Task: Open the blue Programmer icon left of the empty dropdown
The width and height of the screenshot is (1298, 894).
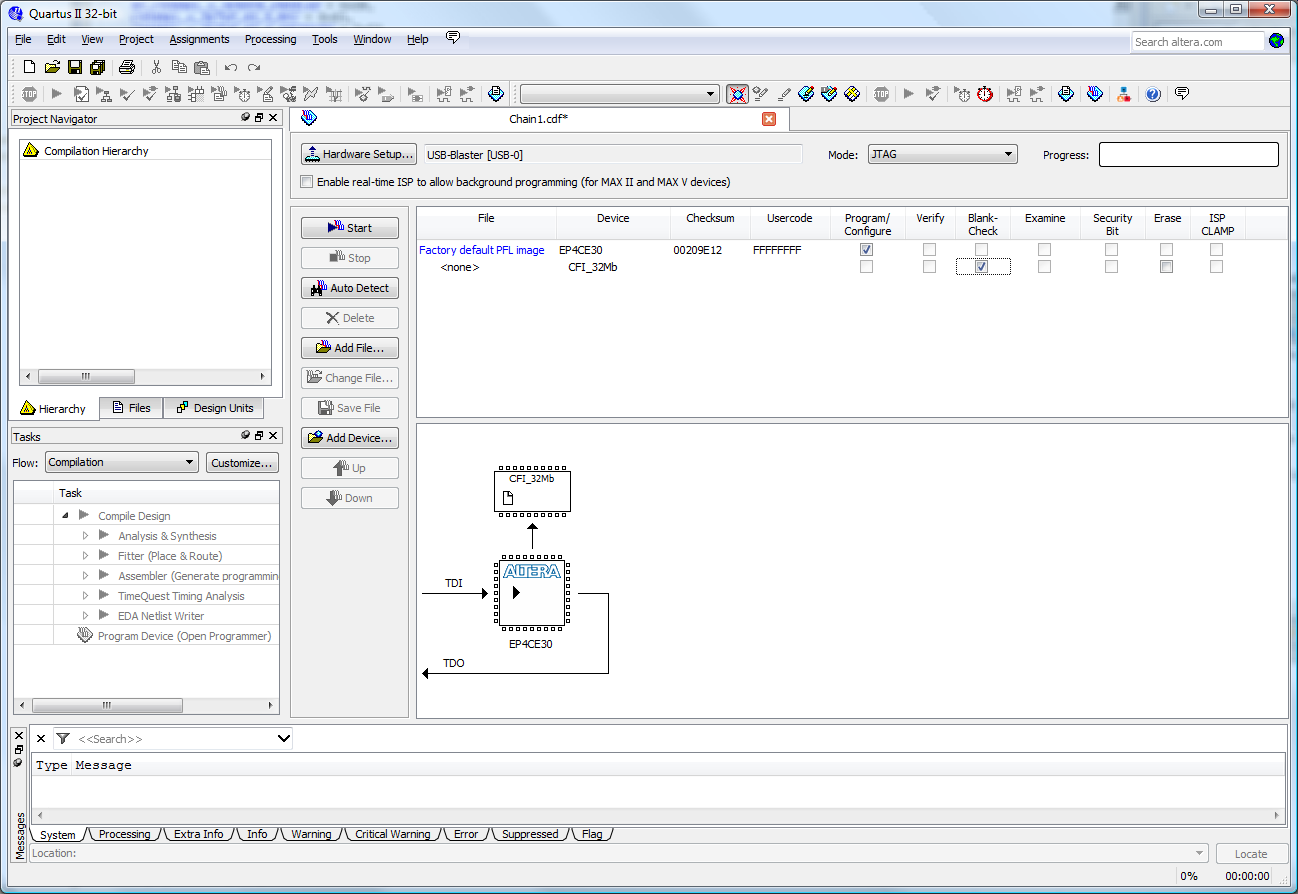Action: point(496,94)
